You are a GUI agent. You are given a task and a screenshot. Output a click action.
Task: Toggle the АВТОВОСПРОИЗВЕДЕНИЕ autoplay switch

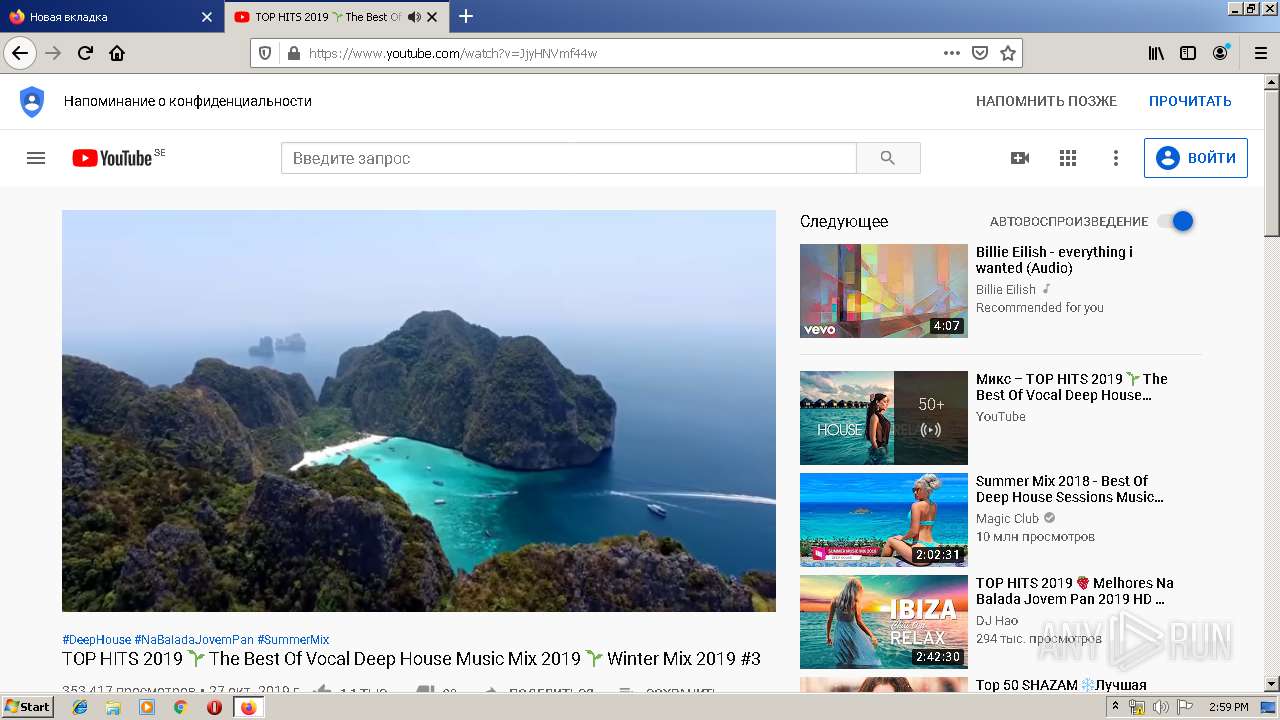1176,221
